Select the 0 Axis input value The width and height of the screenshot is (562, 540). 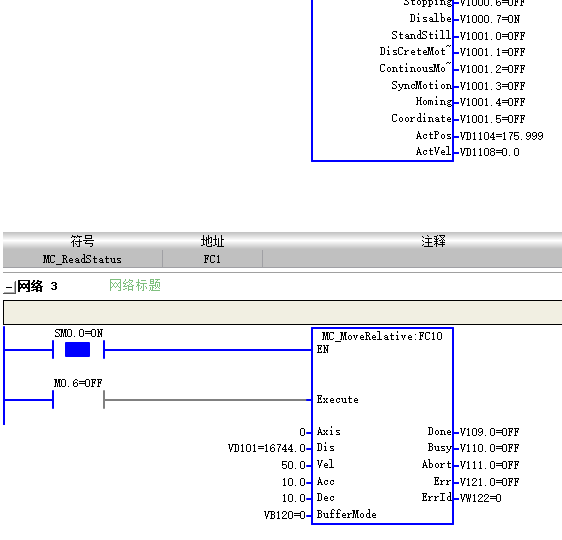303,433
